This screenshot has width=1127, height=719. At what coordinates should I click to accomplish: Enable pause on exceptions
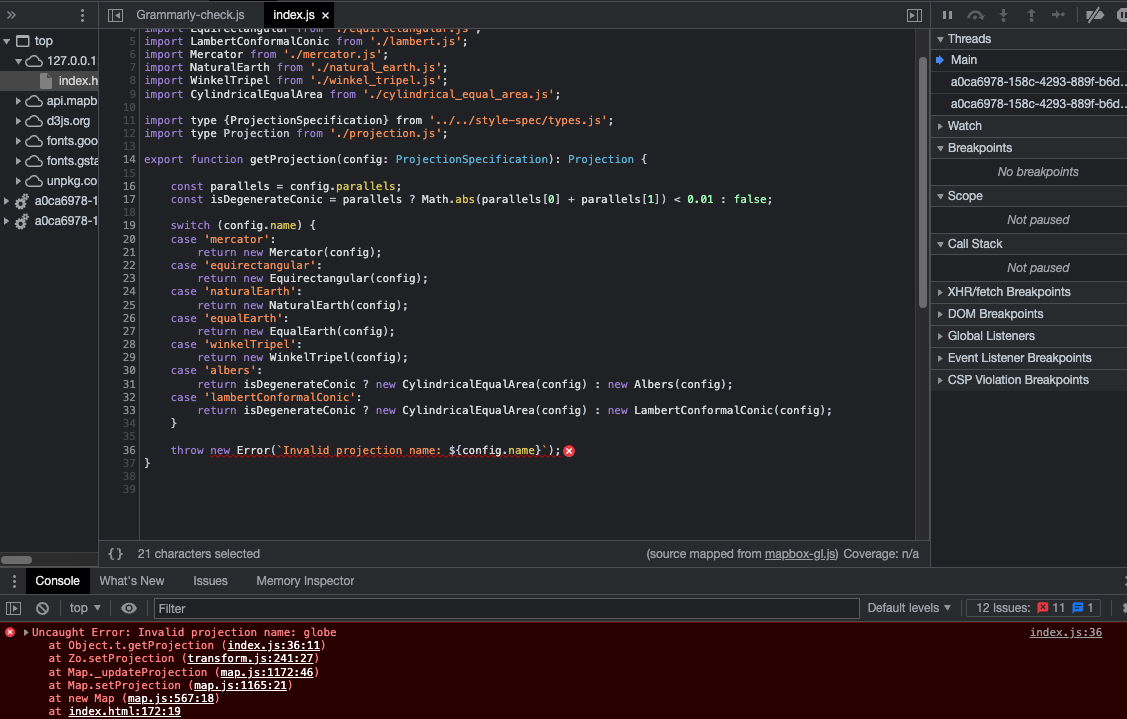(1121, 15)
